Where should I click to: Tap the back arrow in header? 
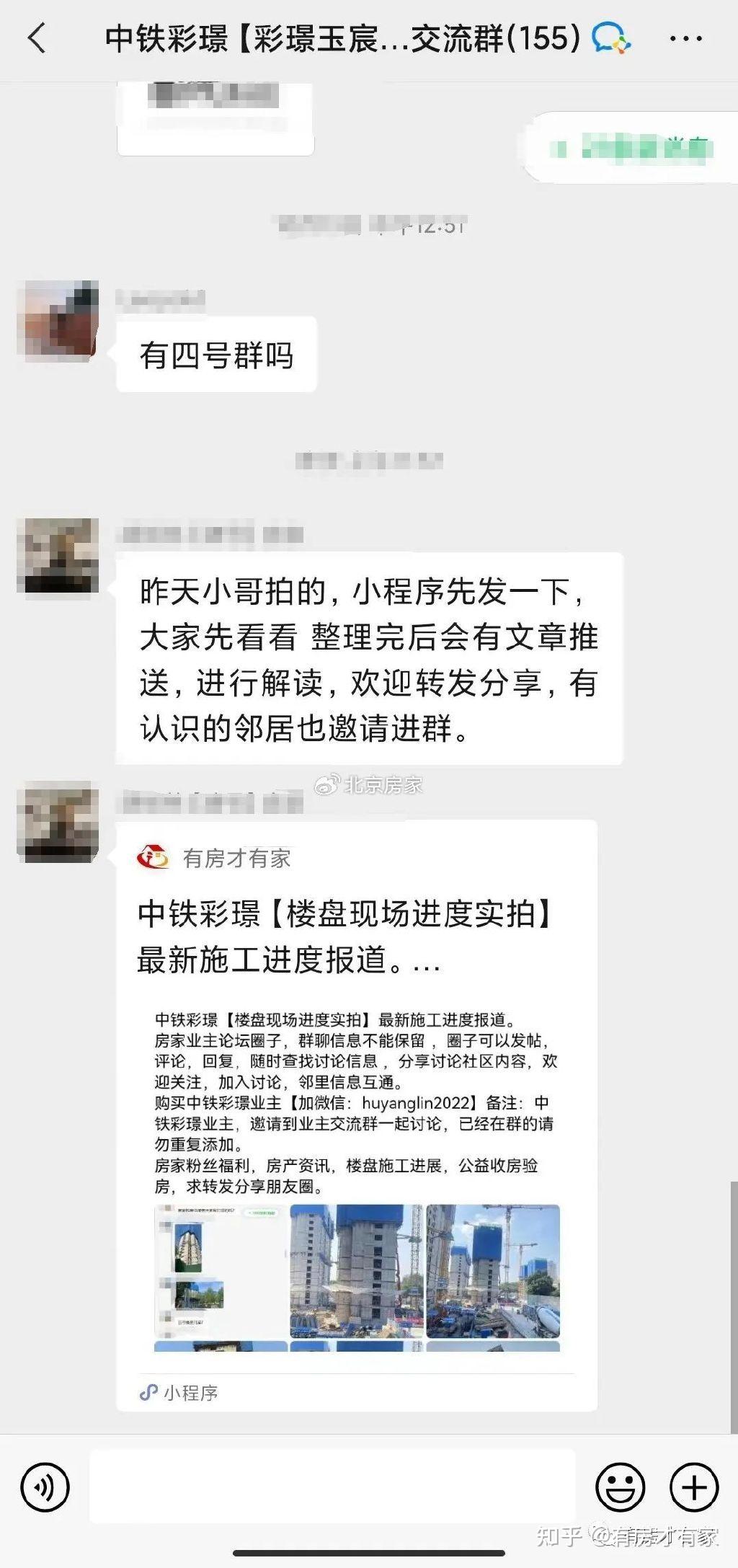tap(37, 38)
